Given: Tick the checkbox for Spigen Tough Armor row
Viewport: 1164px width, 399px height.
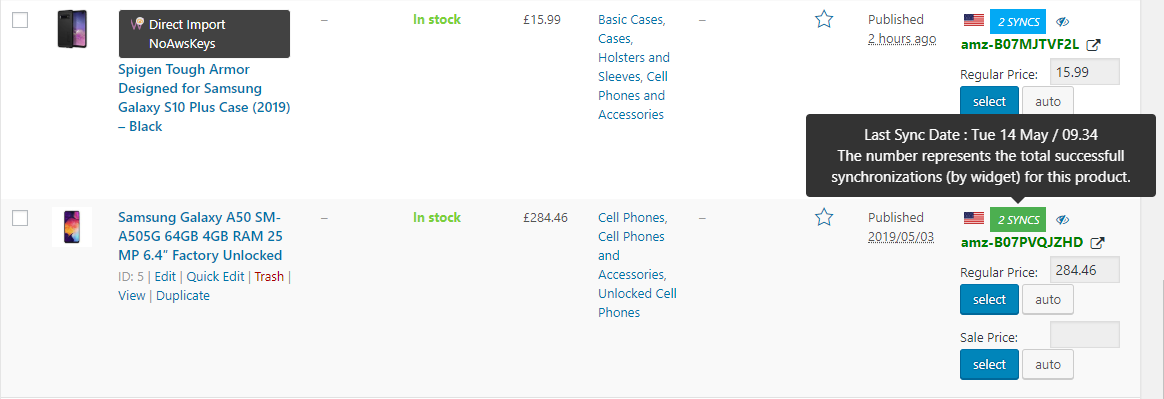Looking at the screenshot, I should [x=20, y=20].
